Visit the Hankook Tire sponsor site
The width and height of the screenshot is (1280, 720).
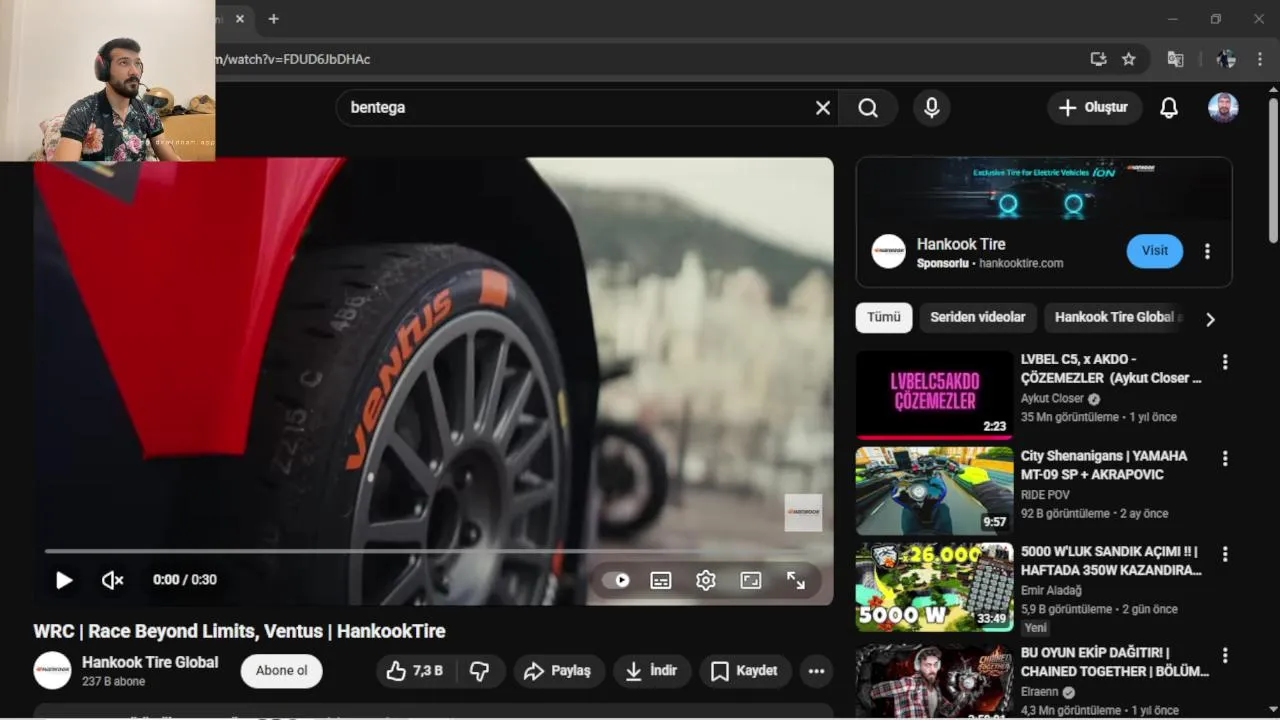[x=1155, y=251]
